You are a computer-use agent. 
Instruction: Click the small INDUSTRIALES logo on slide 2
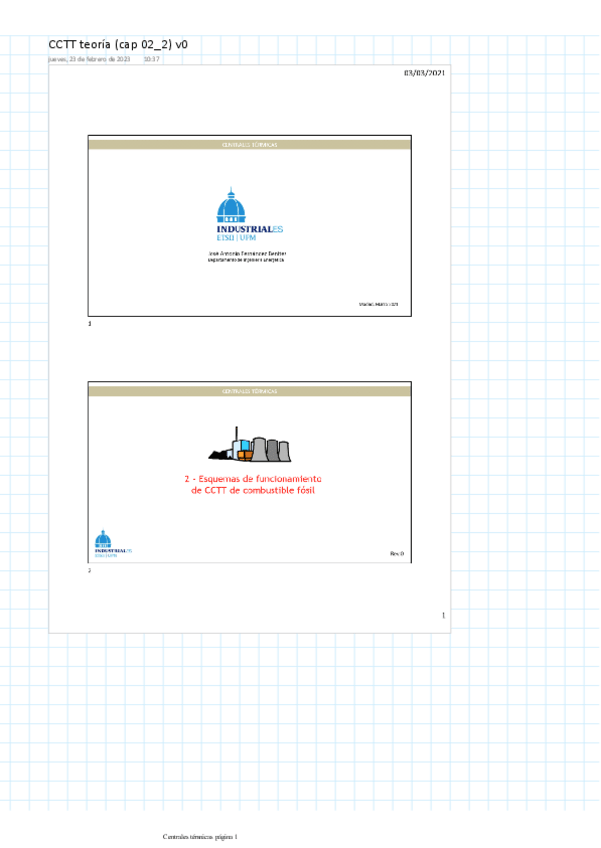click(113, 544)
